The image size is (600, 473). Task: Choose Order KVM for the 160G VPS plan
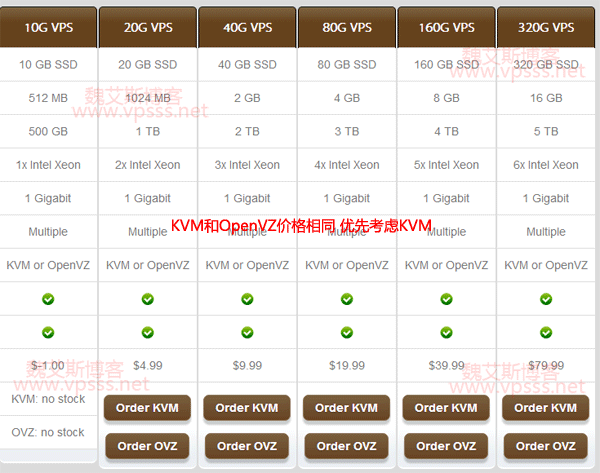pos(446,408)
